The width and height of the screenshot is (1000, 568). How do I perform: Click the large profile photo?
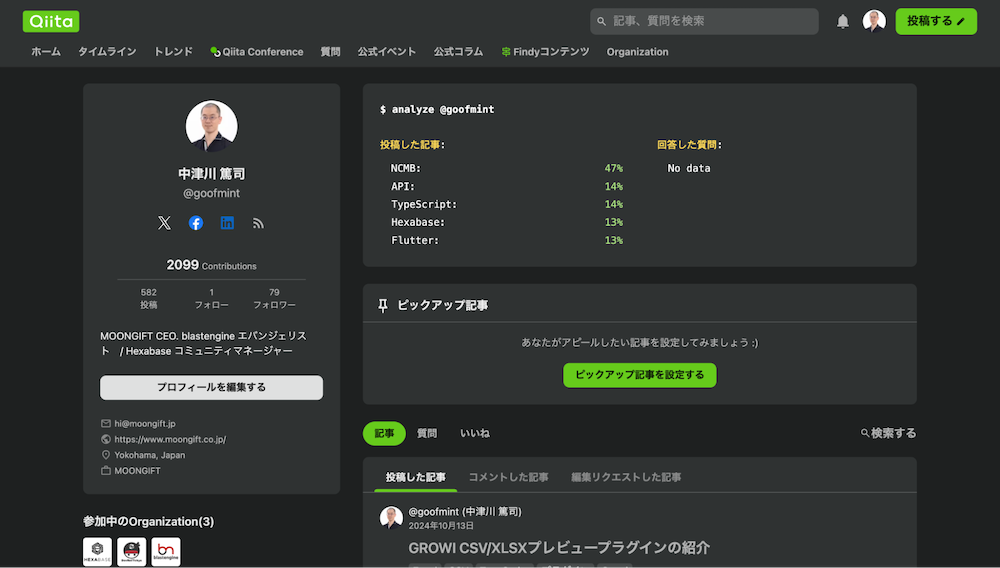click(x=211, y=126)
